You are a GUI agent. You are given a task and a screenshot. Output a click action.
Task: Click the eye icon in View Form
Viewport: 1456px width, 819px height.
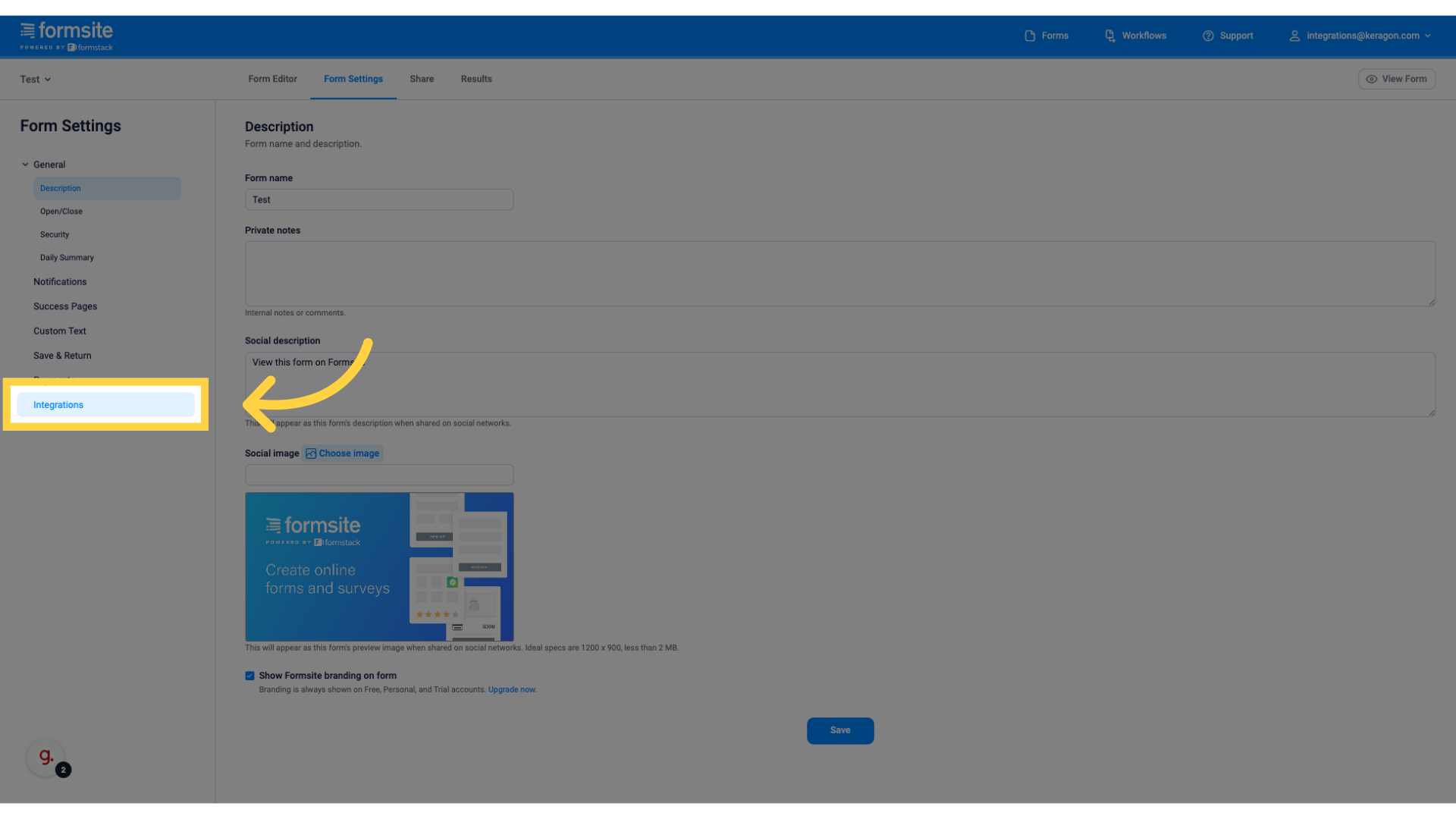click(1372, 79)
